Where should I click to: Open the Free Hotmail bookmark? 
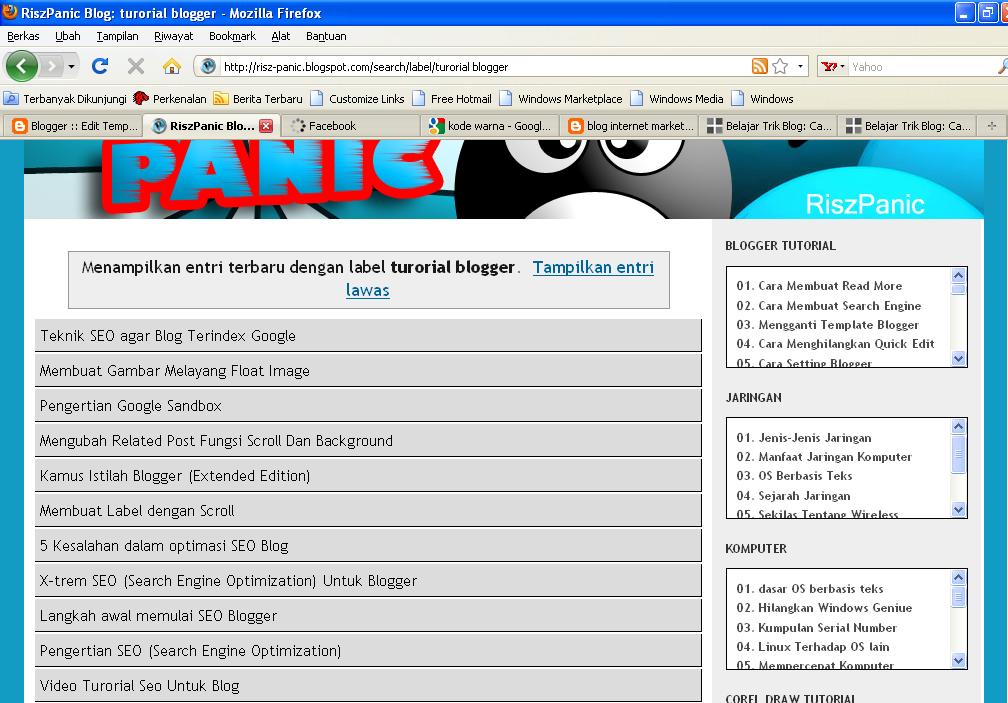(x=452, y=99)
